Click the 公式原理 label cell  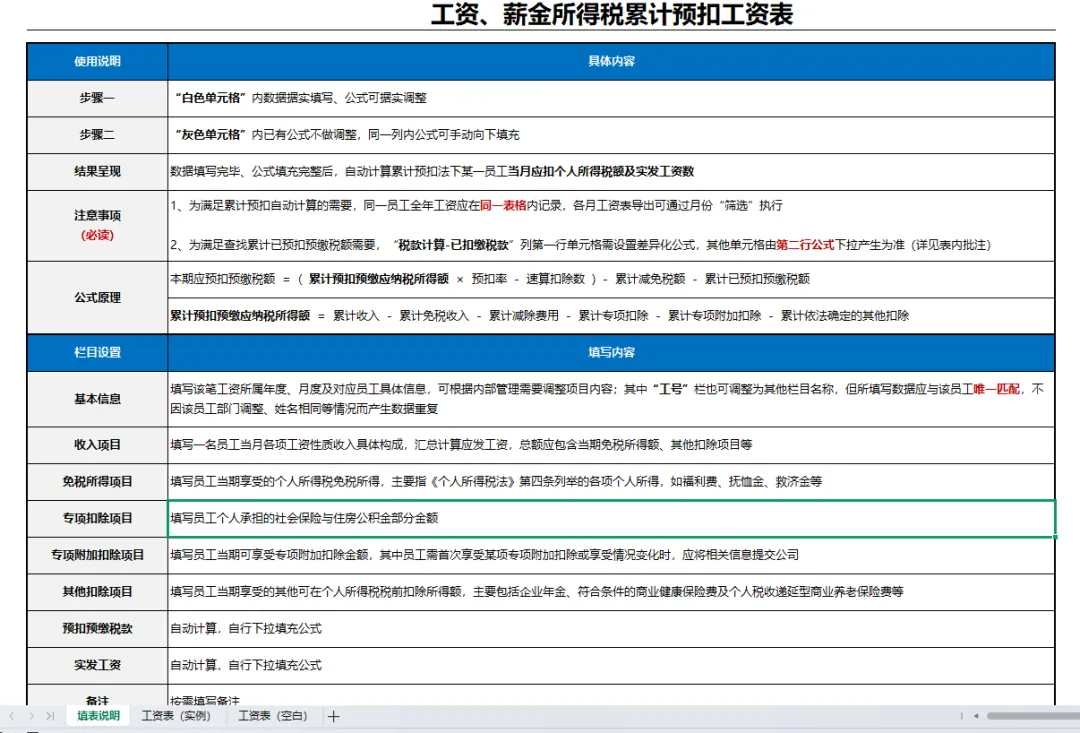[97, 298]
